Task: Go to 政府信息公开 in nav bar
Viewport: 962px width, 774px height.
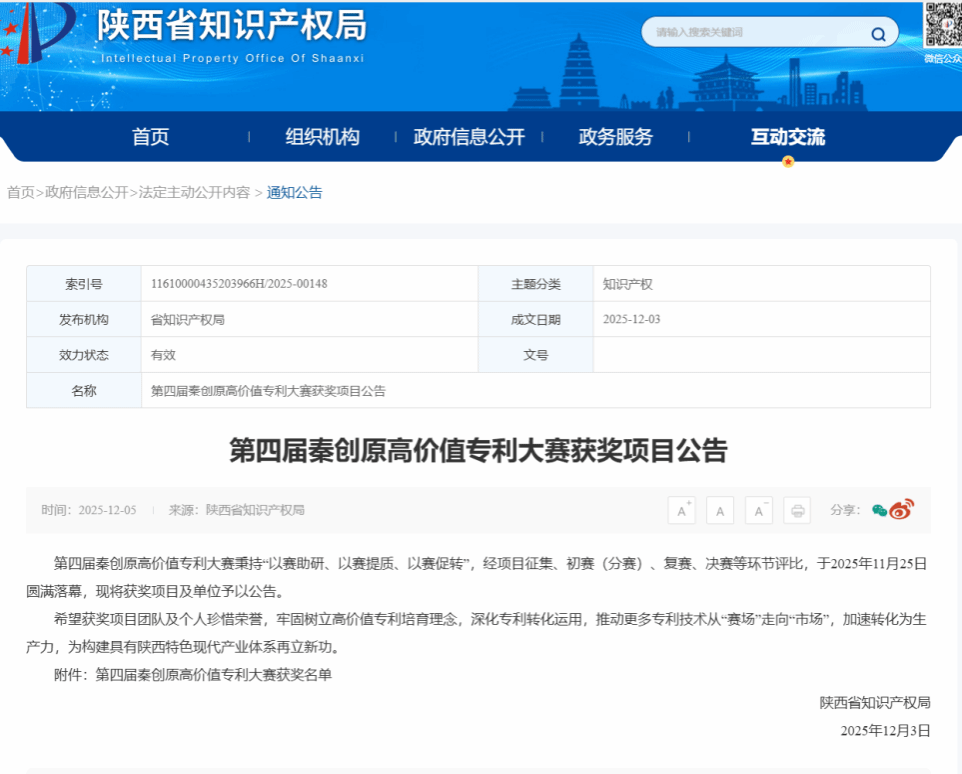Action: pos(469,137)
